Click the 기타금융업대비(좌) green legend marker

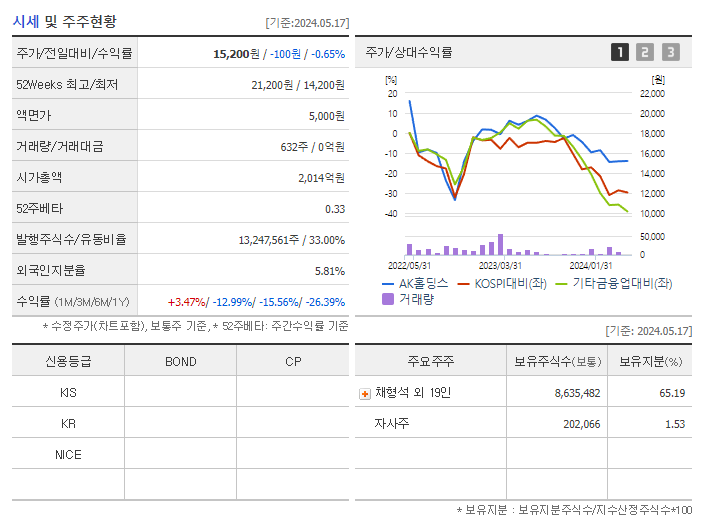tap(561, 284)
